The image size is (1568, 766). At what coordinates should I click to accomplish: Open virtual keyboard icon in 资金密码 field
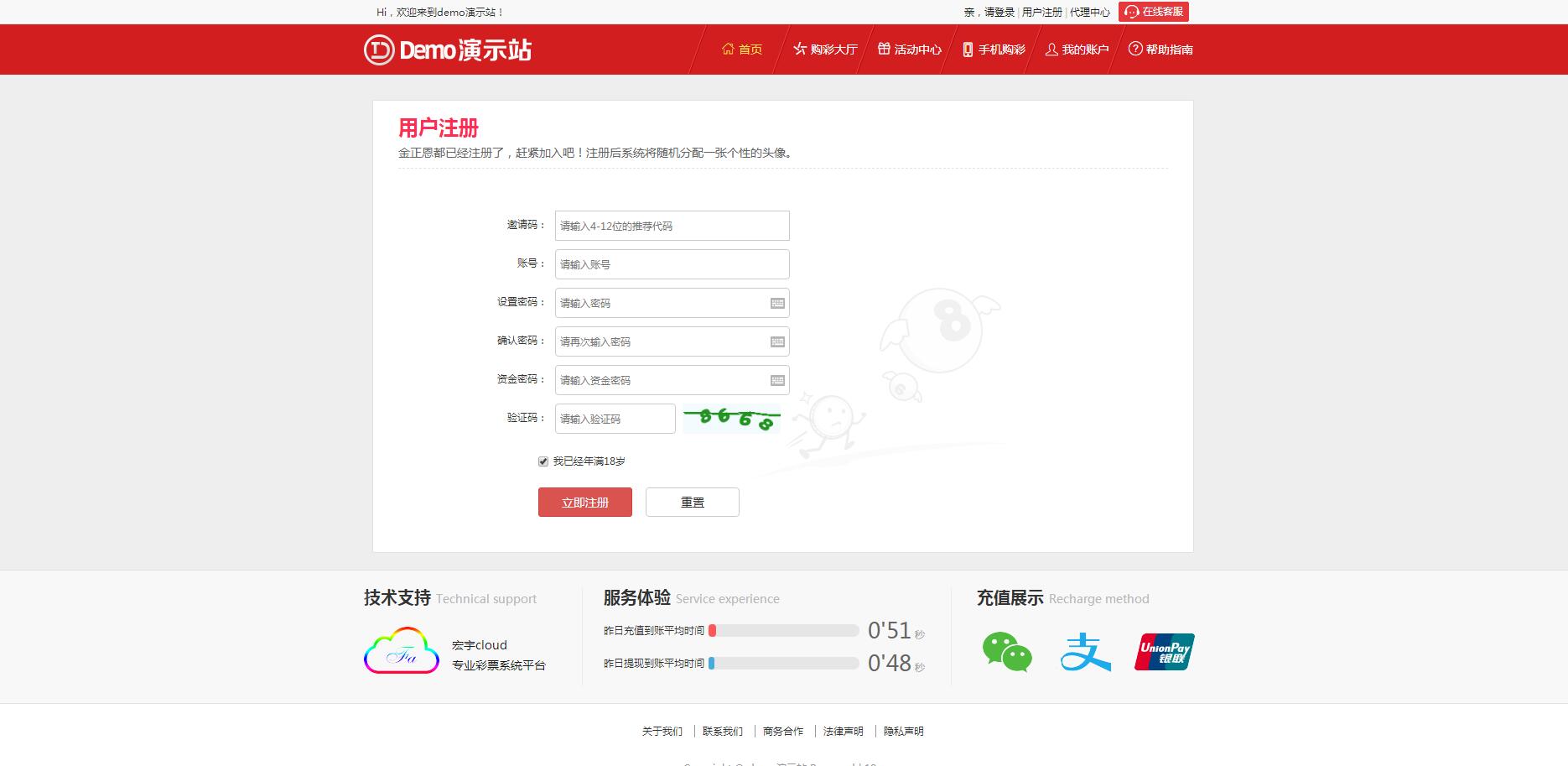777,380
